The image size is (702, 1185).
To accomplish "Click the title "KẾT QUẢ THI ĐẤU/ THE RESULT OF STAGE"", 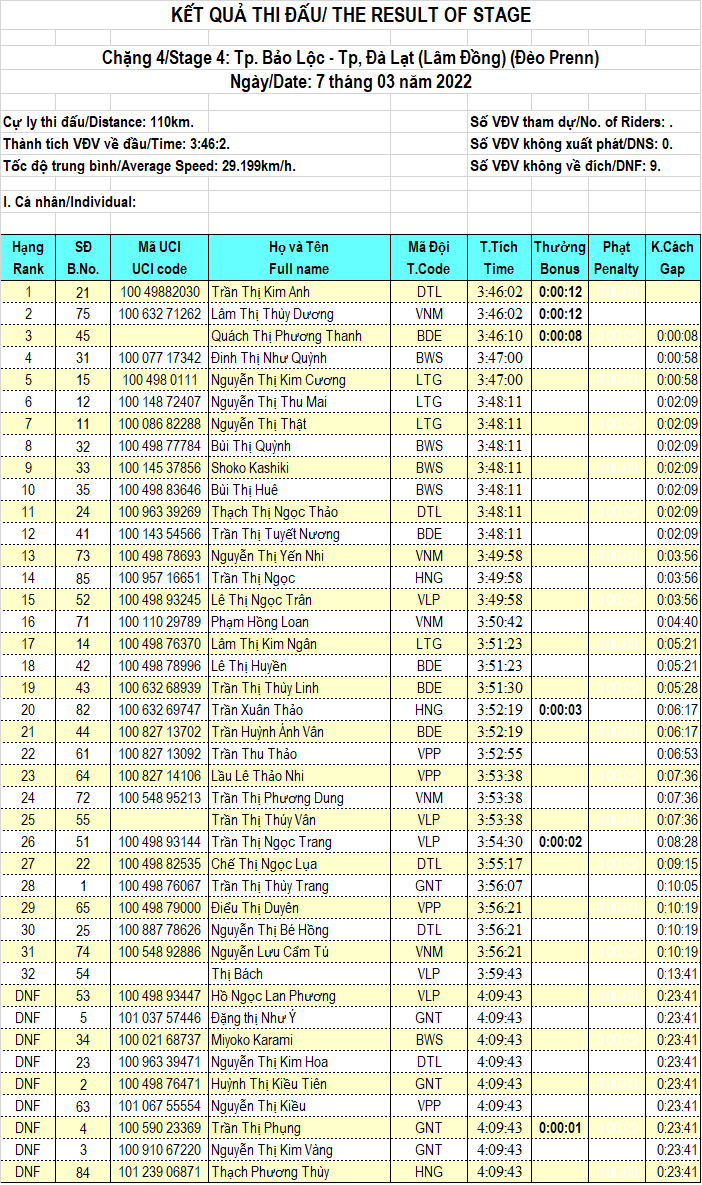I will 350,15.
